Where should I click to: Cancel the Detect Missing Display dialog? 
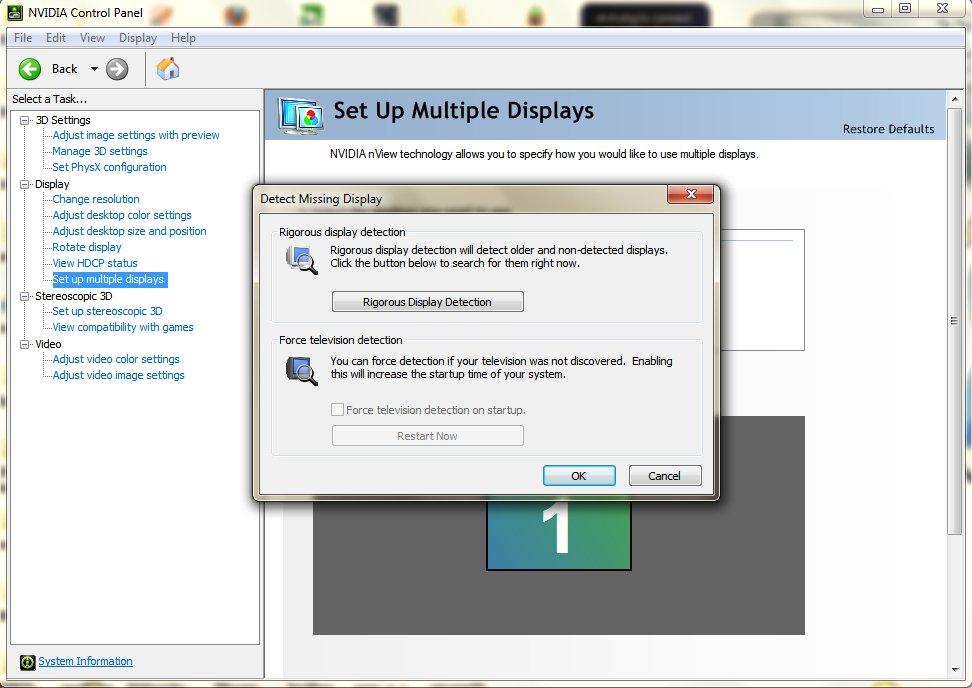coord(665,475)
